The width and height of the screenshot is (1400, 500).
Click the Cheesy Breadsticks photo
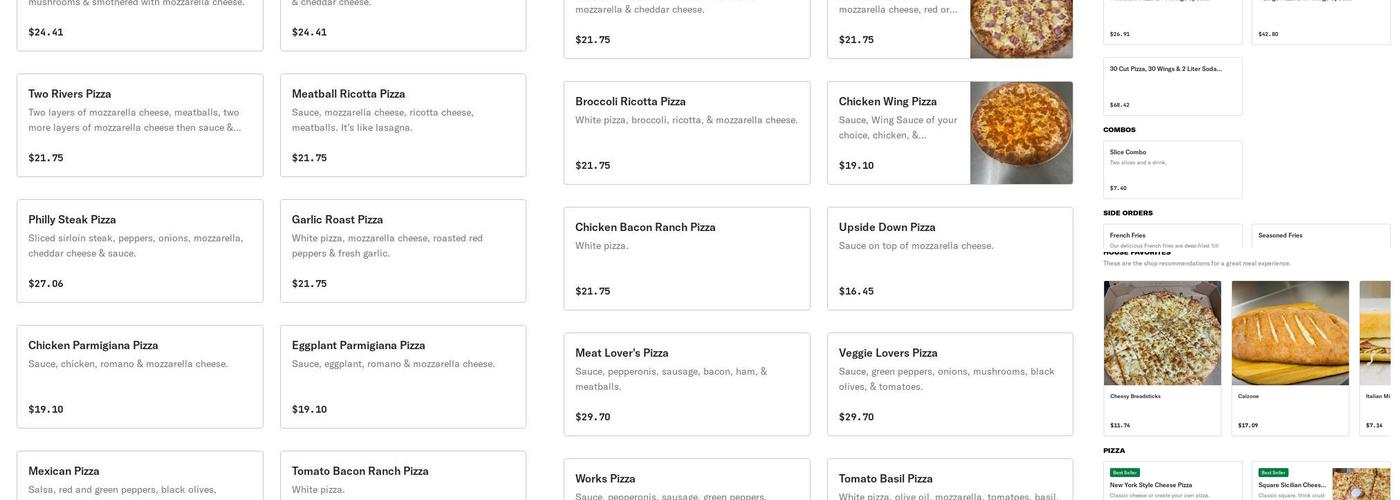click(x=1162, y=333)
